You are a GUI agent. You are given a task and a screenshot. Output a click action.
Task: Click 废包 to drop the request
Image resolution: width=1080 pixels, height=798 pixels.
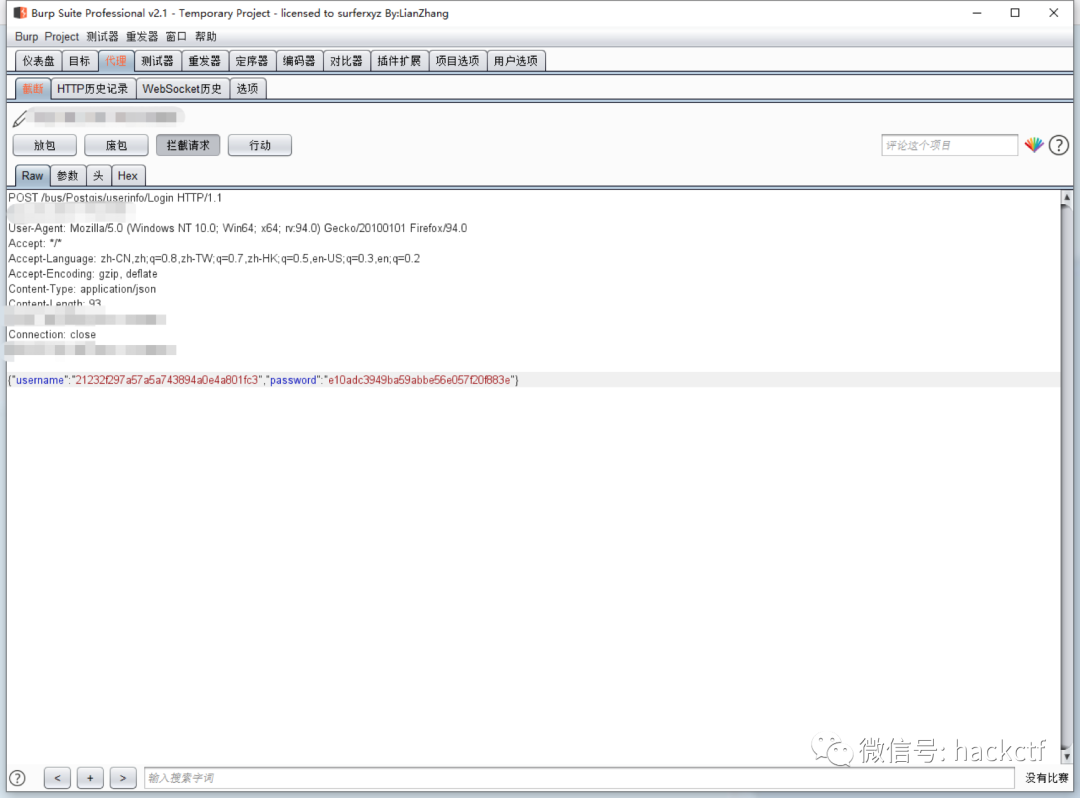[x=116, y=145]
